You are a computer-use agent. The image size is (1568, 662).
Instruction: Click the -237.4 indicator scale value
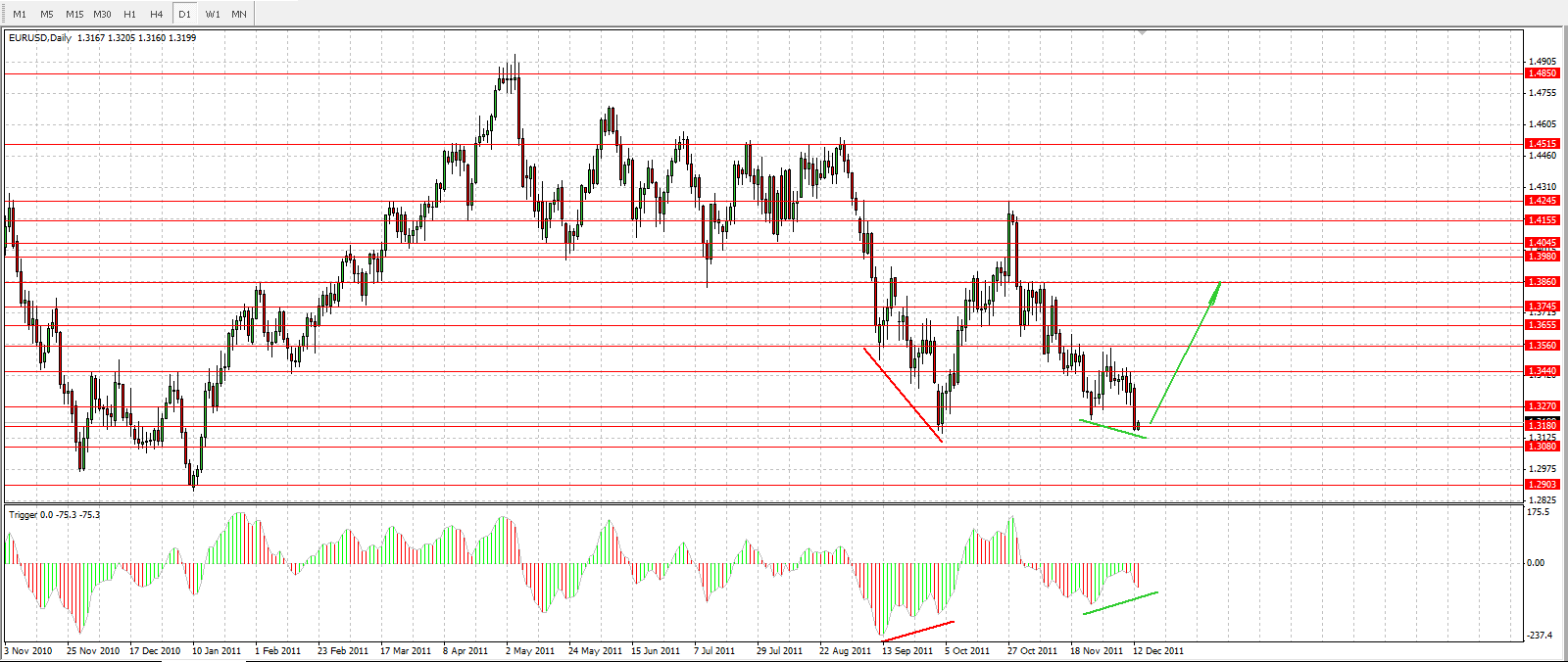coord(1540,636)
